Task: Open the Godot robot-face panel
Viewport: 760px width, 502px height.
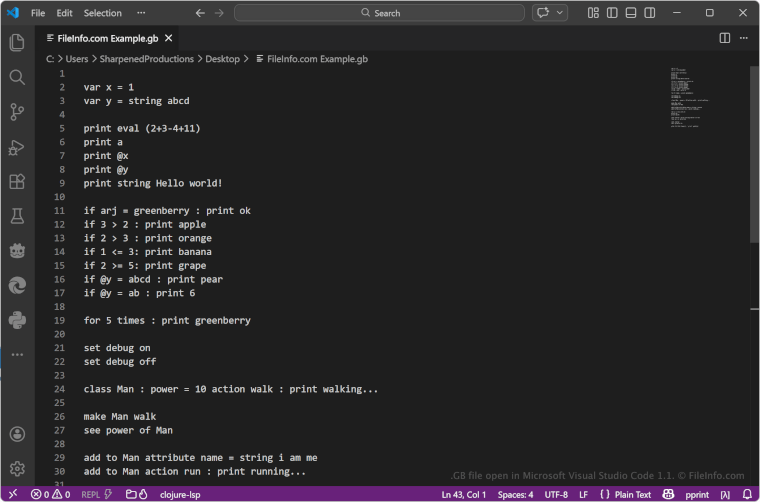Action: [x=17, y=251]
